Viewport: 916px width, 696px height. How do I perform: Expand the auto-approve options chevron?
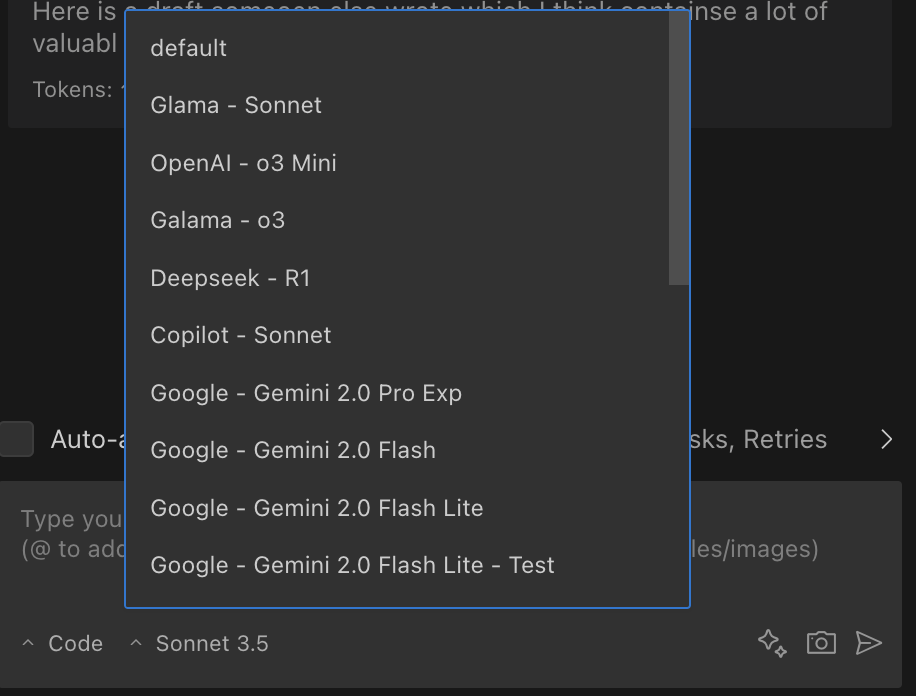click(886, 439)
